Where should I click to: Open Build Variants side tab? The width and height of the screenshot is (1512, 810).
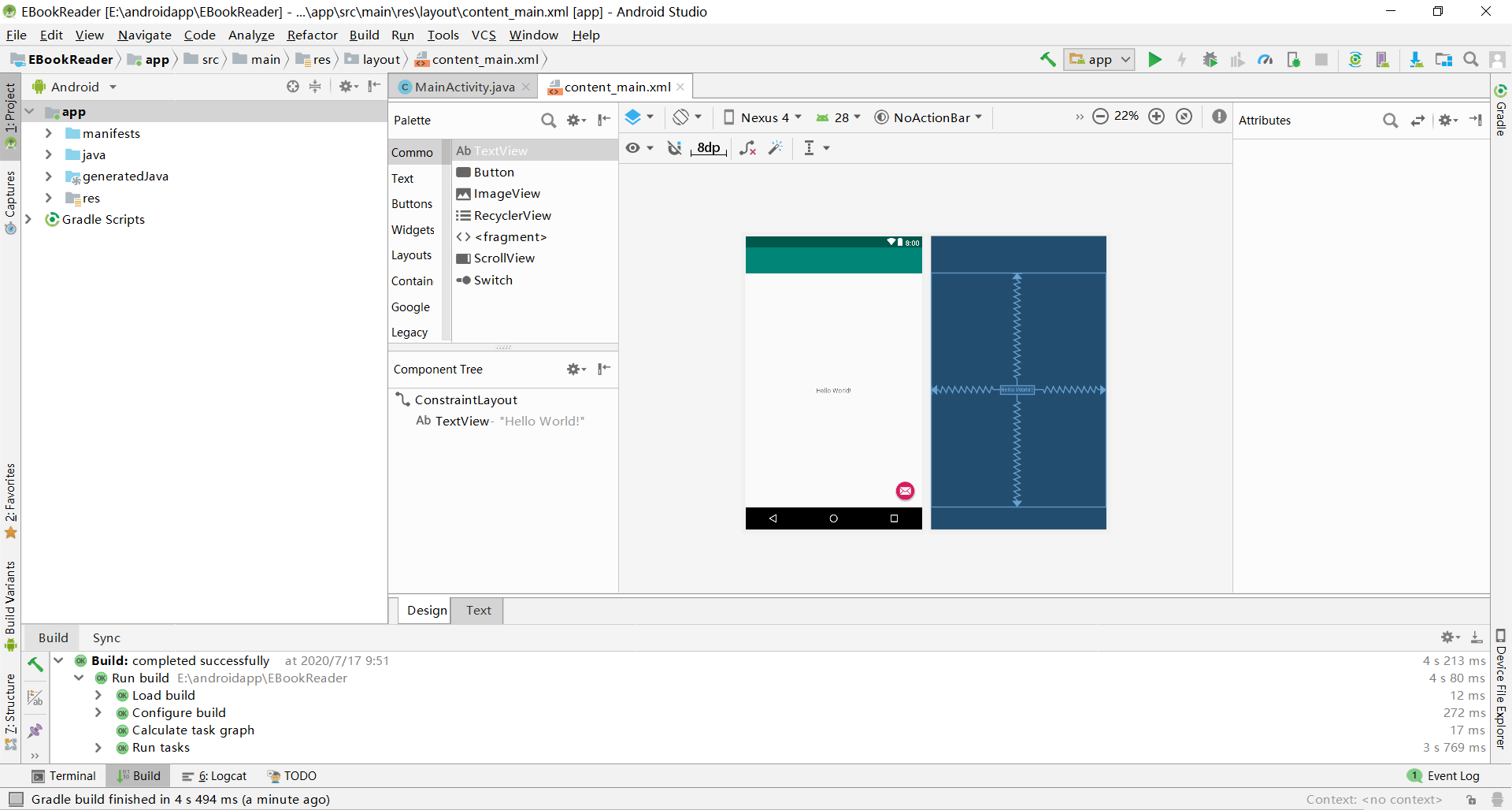coord(10,605)
